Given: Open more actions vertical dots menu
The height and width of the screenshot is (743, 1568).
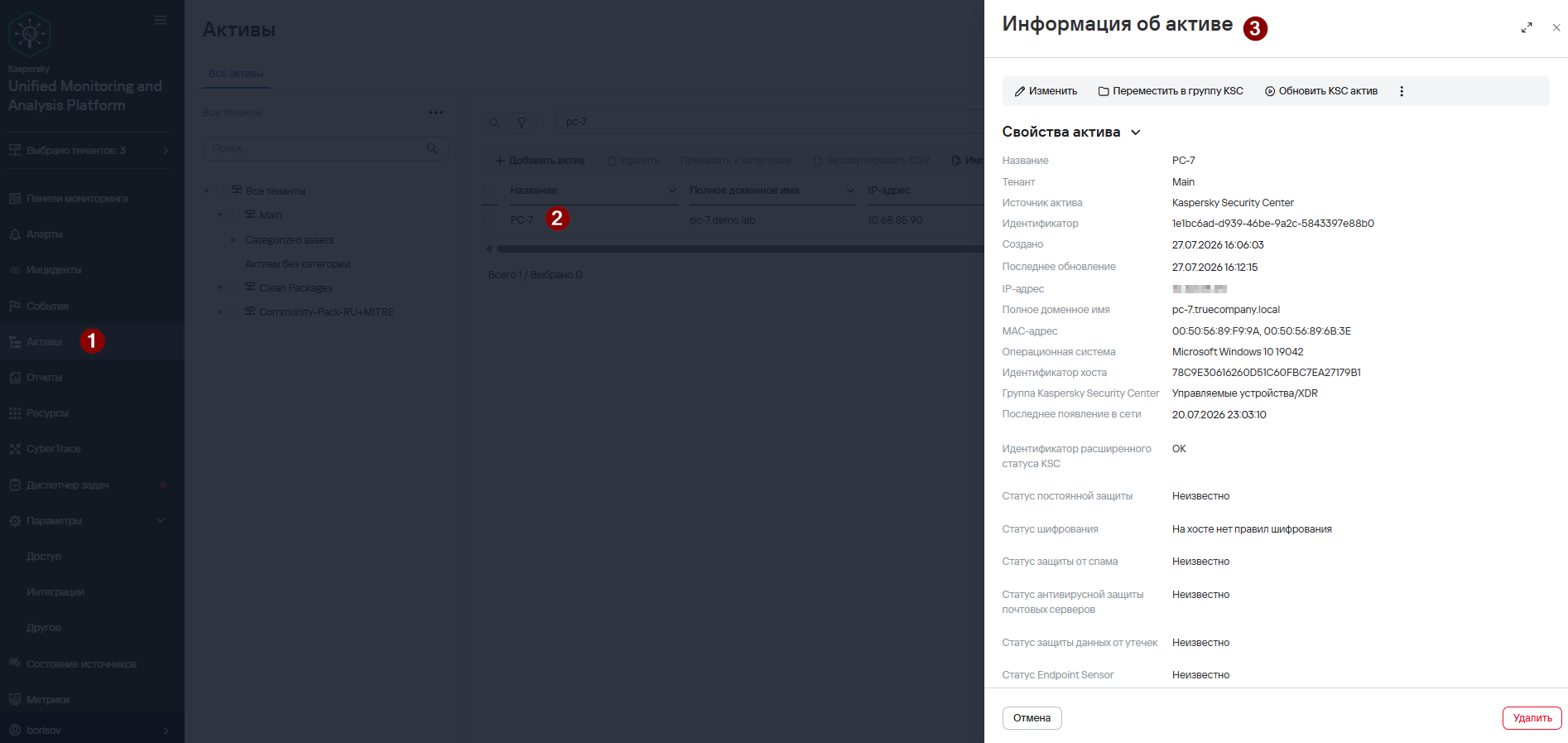Looking at the screenshot, I should coord(1402,91).
